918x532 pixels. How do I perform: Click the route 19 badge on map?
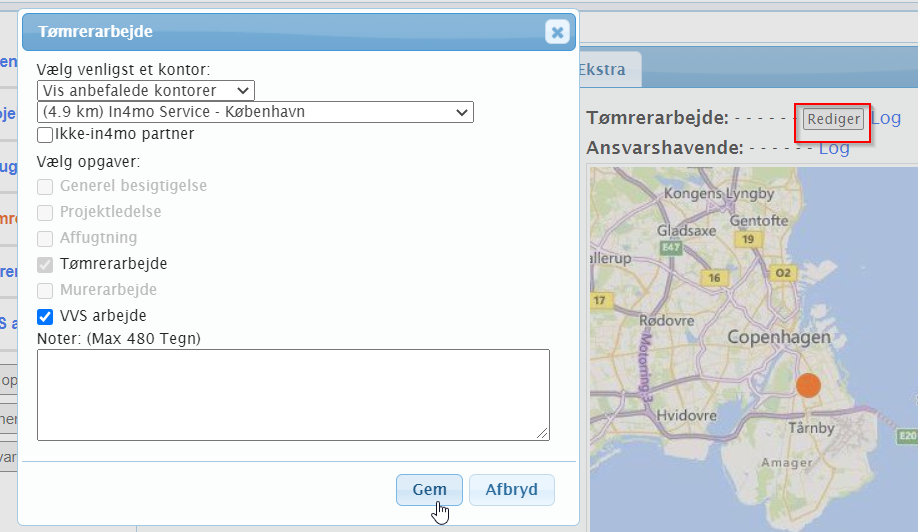[x=746, y=240]
